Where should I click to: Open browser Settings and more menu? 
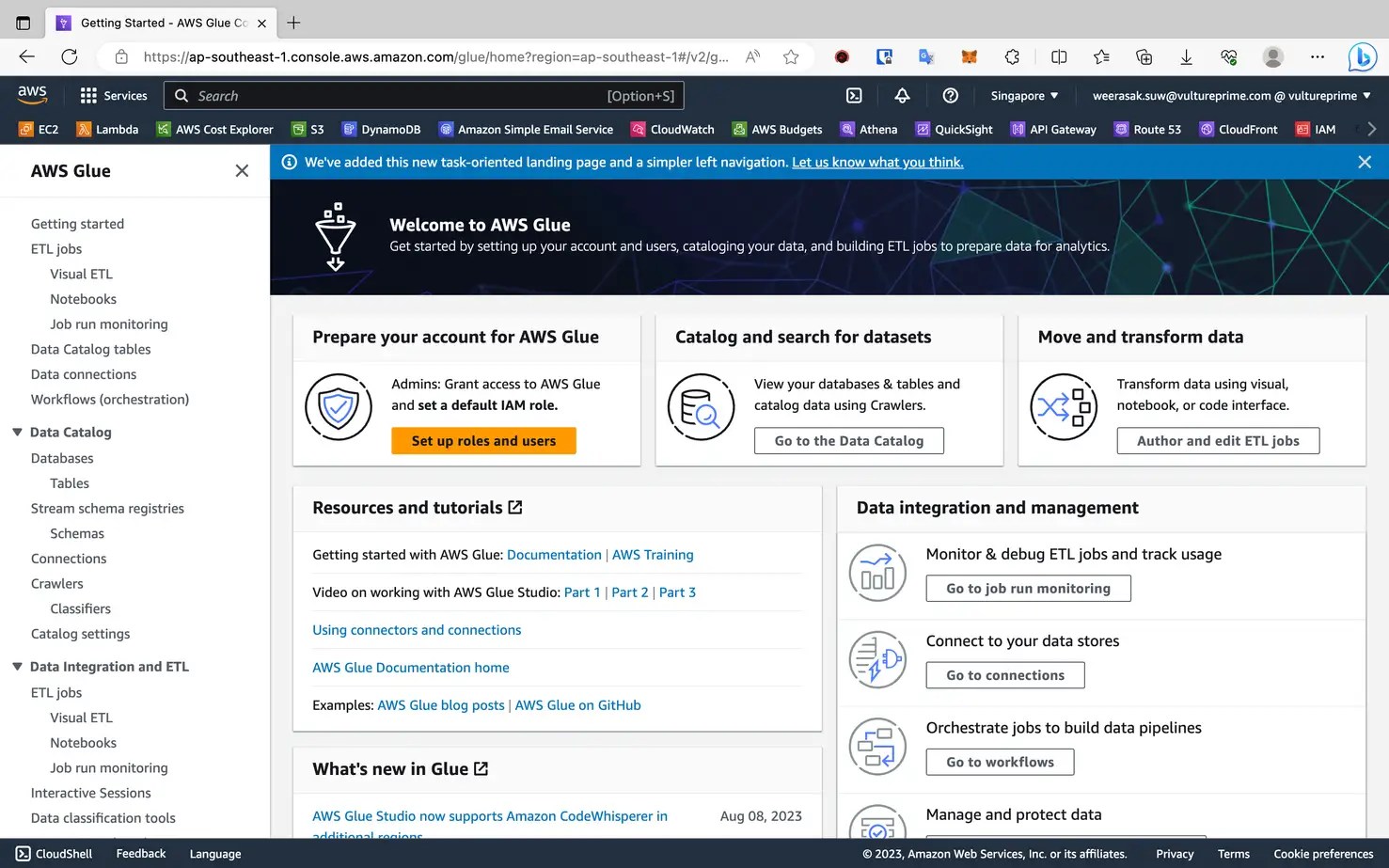1317,57
